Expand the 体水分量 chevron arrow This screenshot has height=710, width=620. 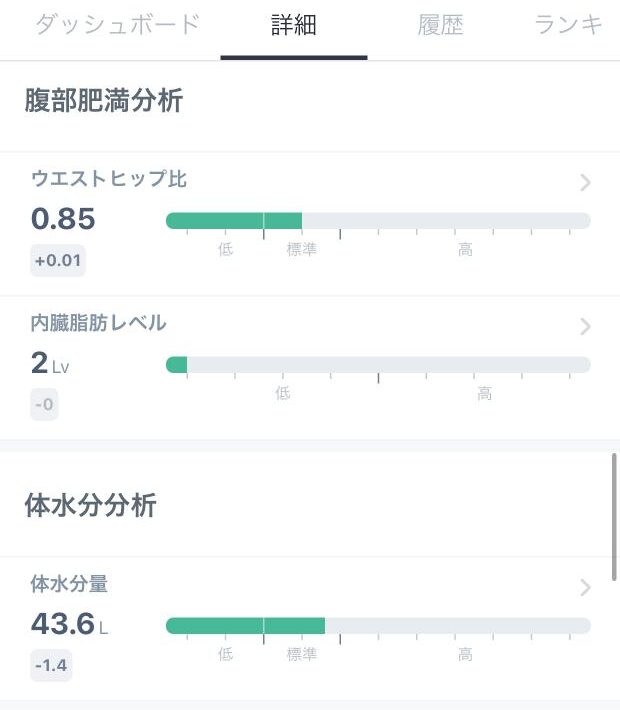tap(585, 588)
